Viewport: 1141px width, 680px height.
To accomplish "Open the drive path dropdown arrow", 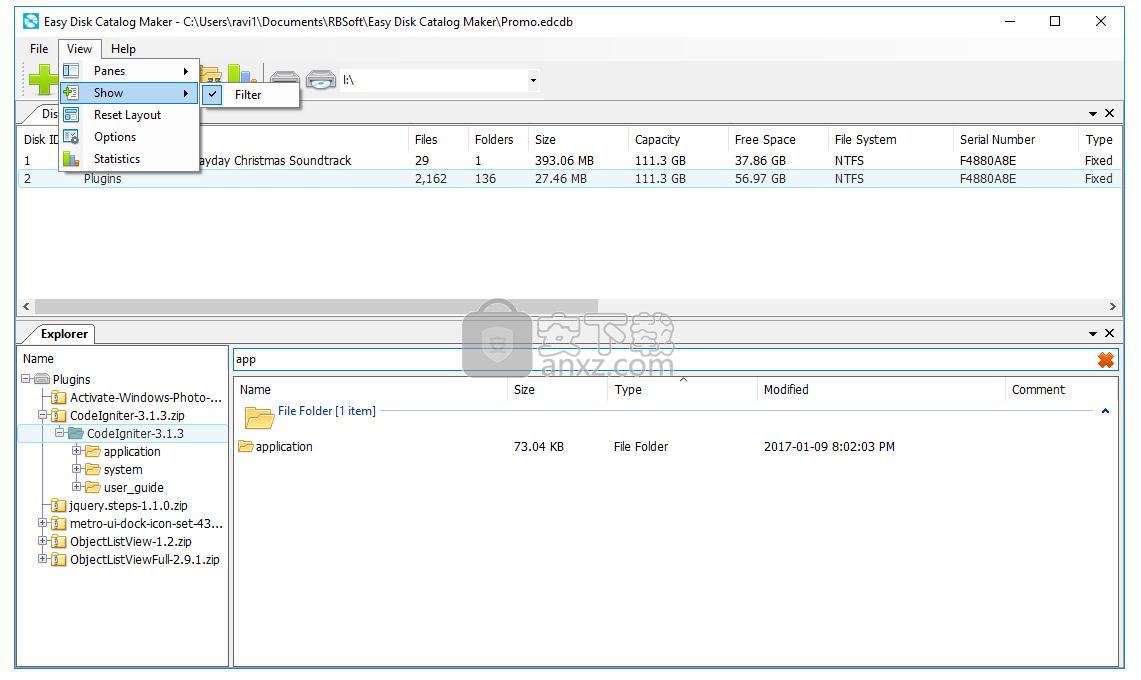I will click(x=533, y=80).
